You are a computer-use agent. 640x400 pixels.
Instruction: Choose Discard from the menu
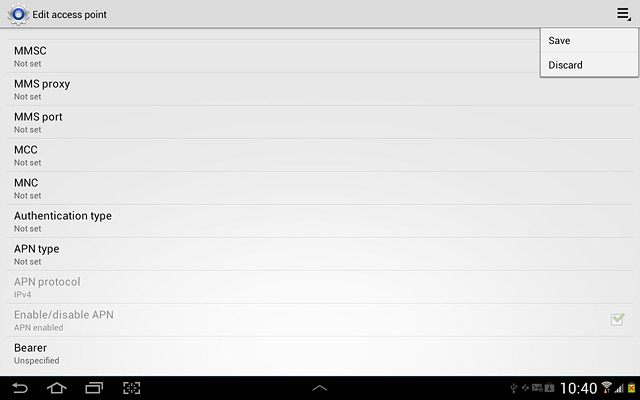(589, 65)
